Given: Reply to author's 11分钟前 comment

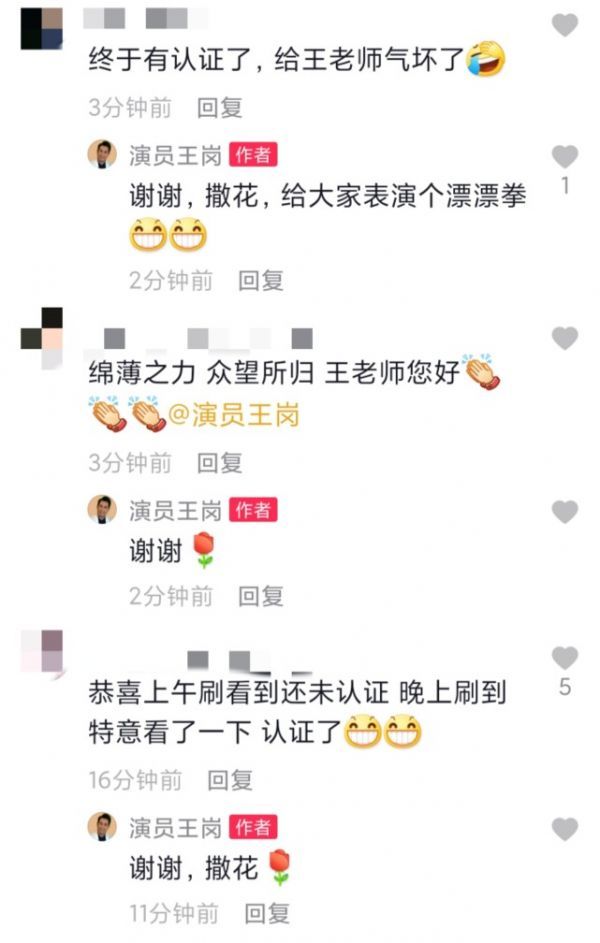Looking at the screenshot, I should pyautogui.click(x=267, y=914).
